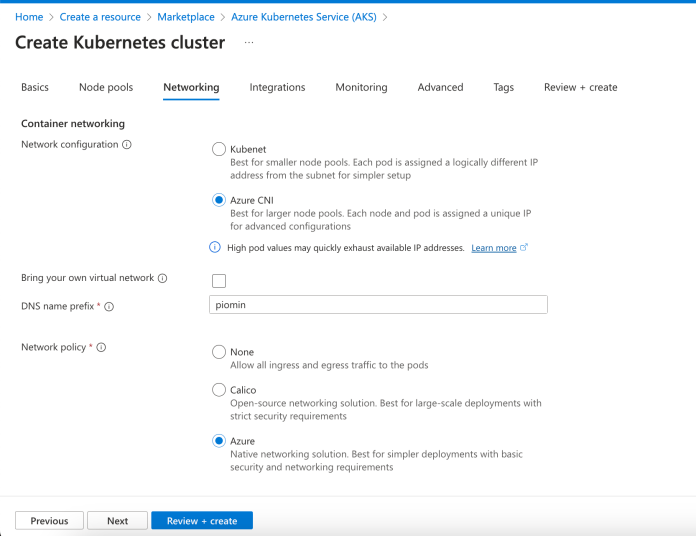
Task: Click info icon beside Network configuration
Action: click(x=127, y=145)
